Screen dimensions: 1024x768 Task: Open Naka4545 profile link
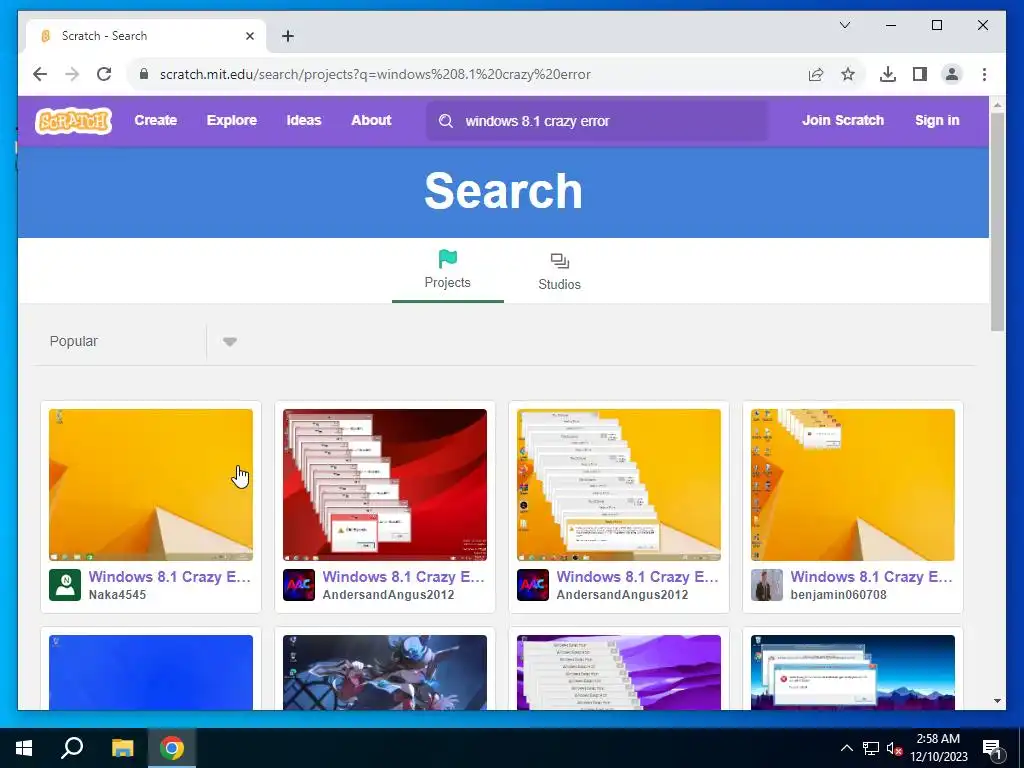point(118,595)
